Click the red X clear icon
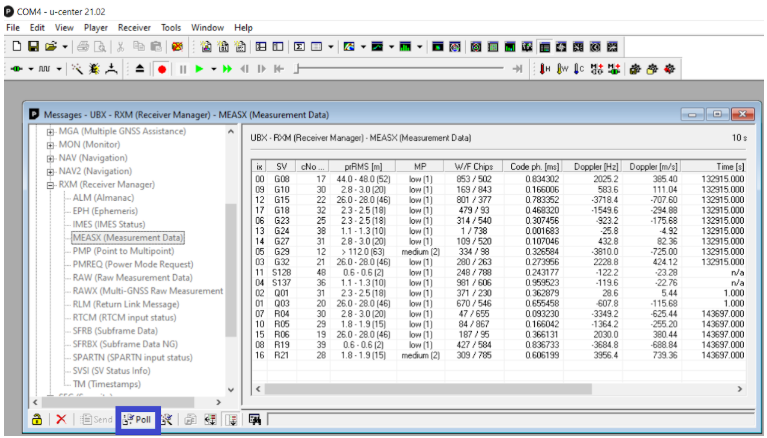 click(x=61, y=419)
